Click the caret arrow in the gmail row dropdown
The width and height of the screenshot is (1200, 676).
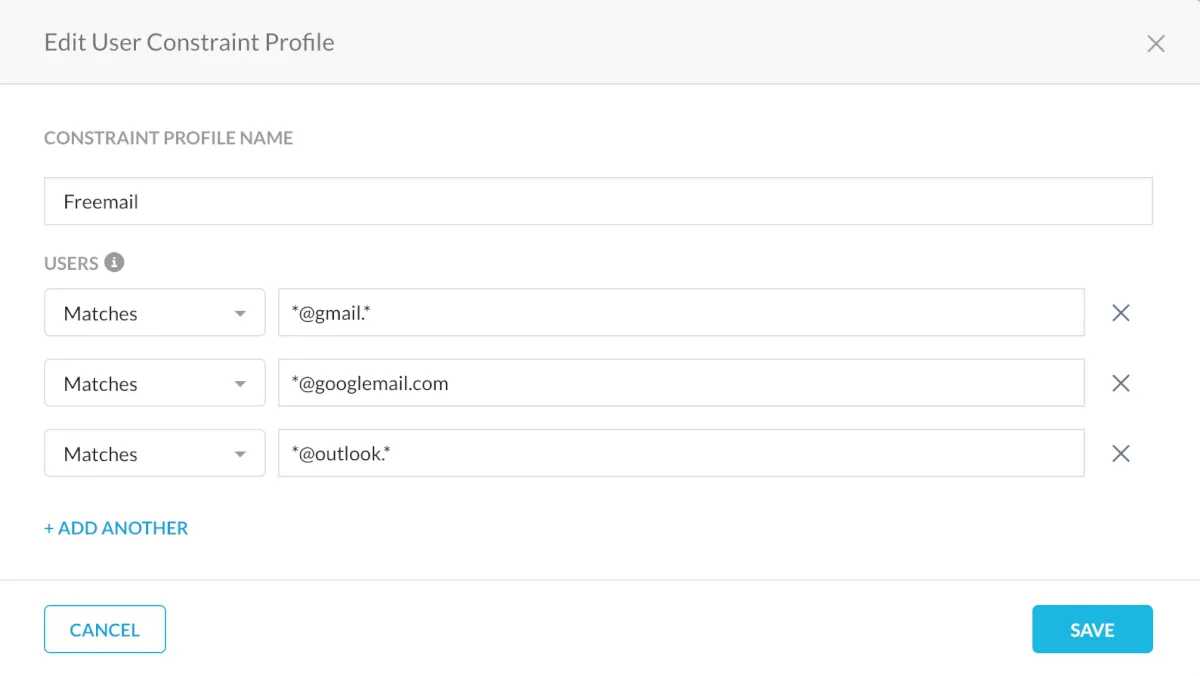[240, 314]
